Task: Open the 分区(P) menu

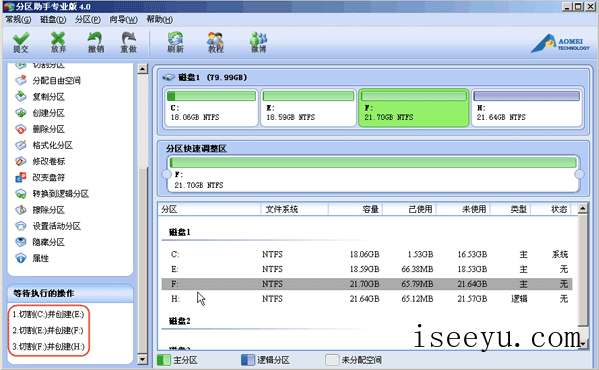Action: [87, 19]
